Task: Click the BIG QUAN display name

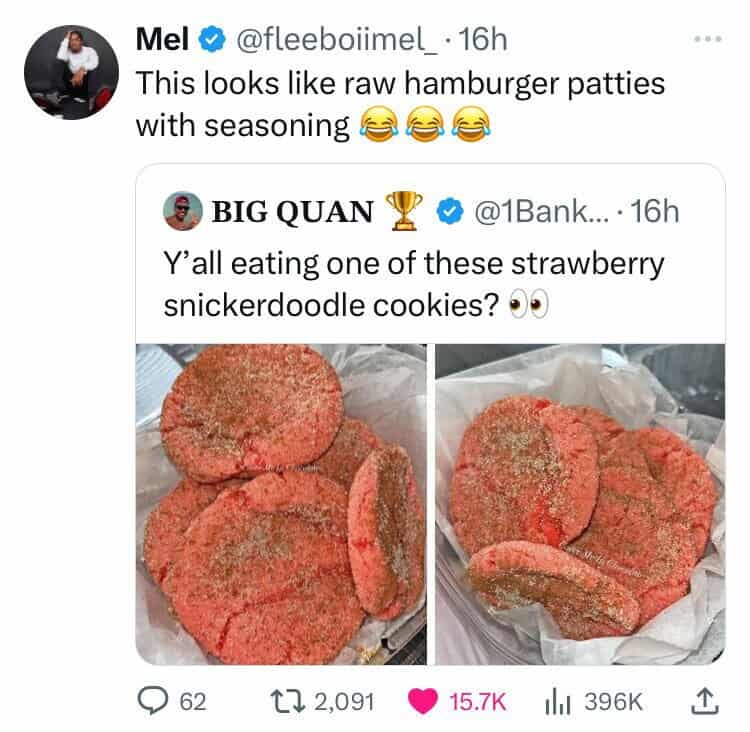Action: tap(292, 211)
